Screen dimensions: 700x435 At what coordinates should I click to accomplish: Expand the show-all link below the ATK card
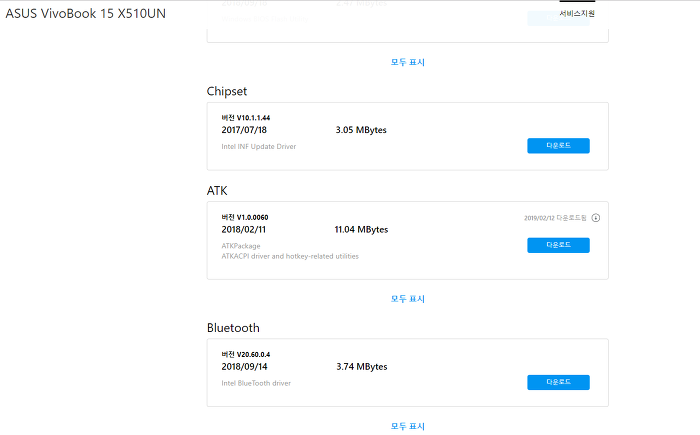[408, 299]
